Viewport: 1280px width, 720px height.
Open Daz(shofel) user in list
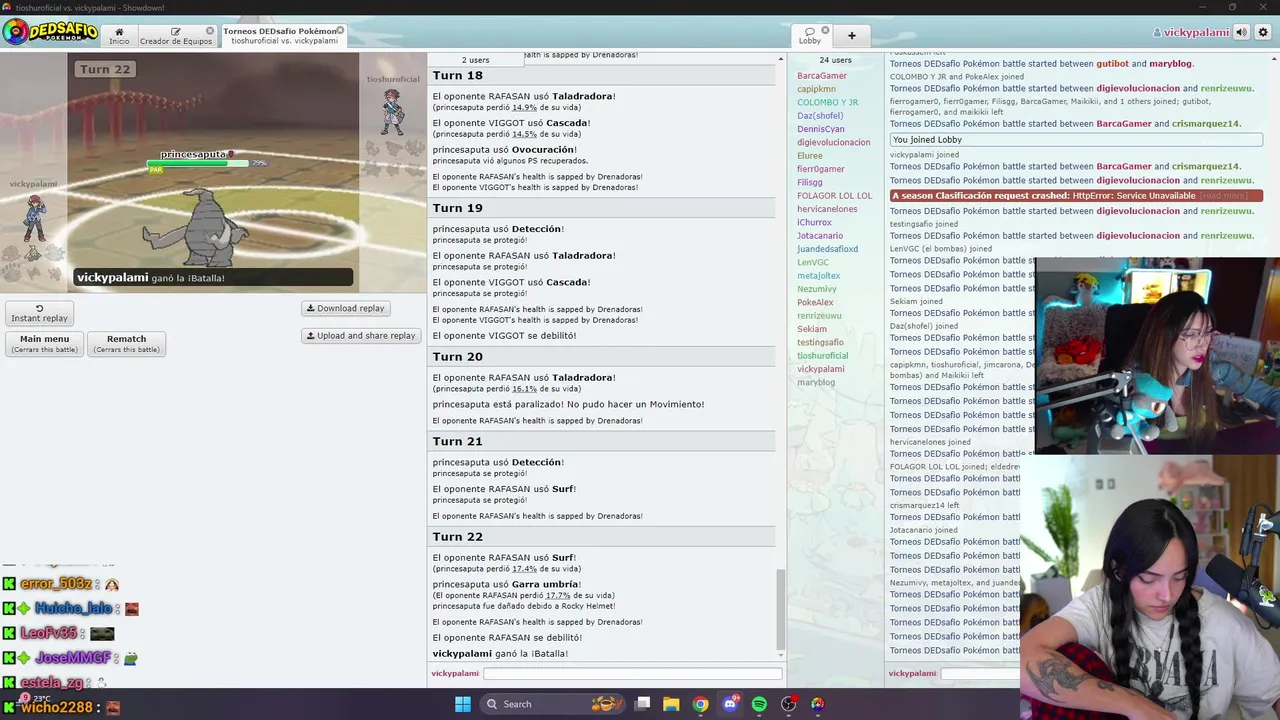tap(820, 116)
